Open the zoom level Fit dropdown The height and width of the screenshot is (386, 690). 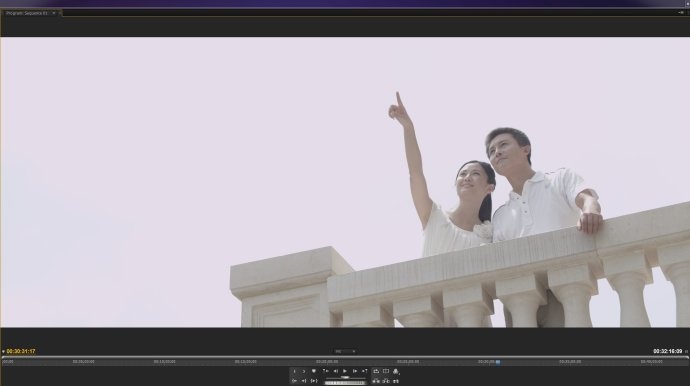(345, 351)
